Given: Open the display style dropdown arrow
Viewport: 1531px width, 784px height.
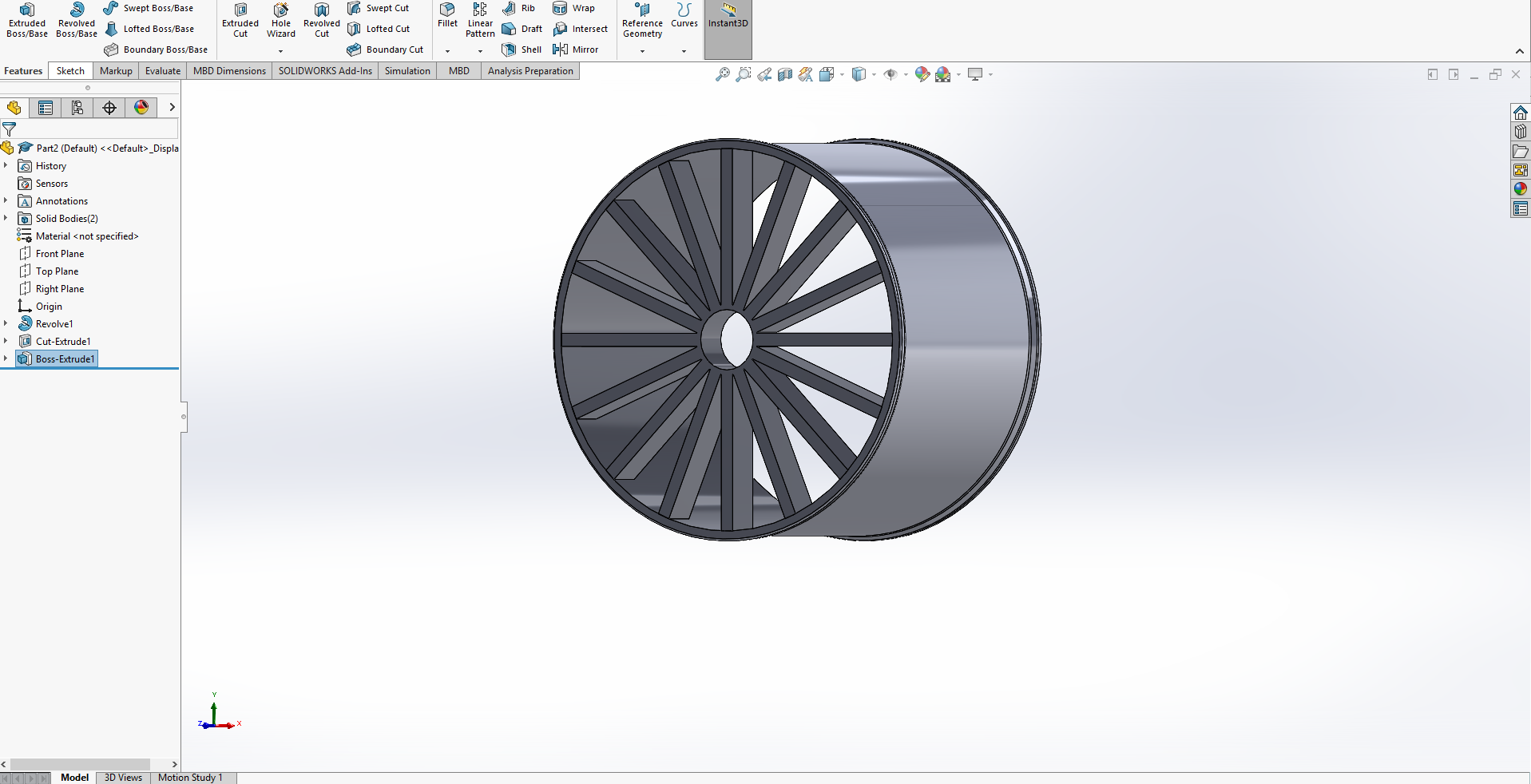Looking at the screenshot, I should pos(873,73).
